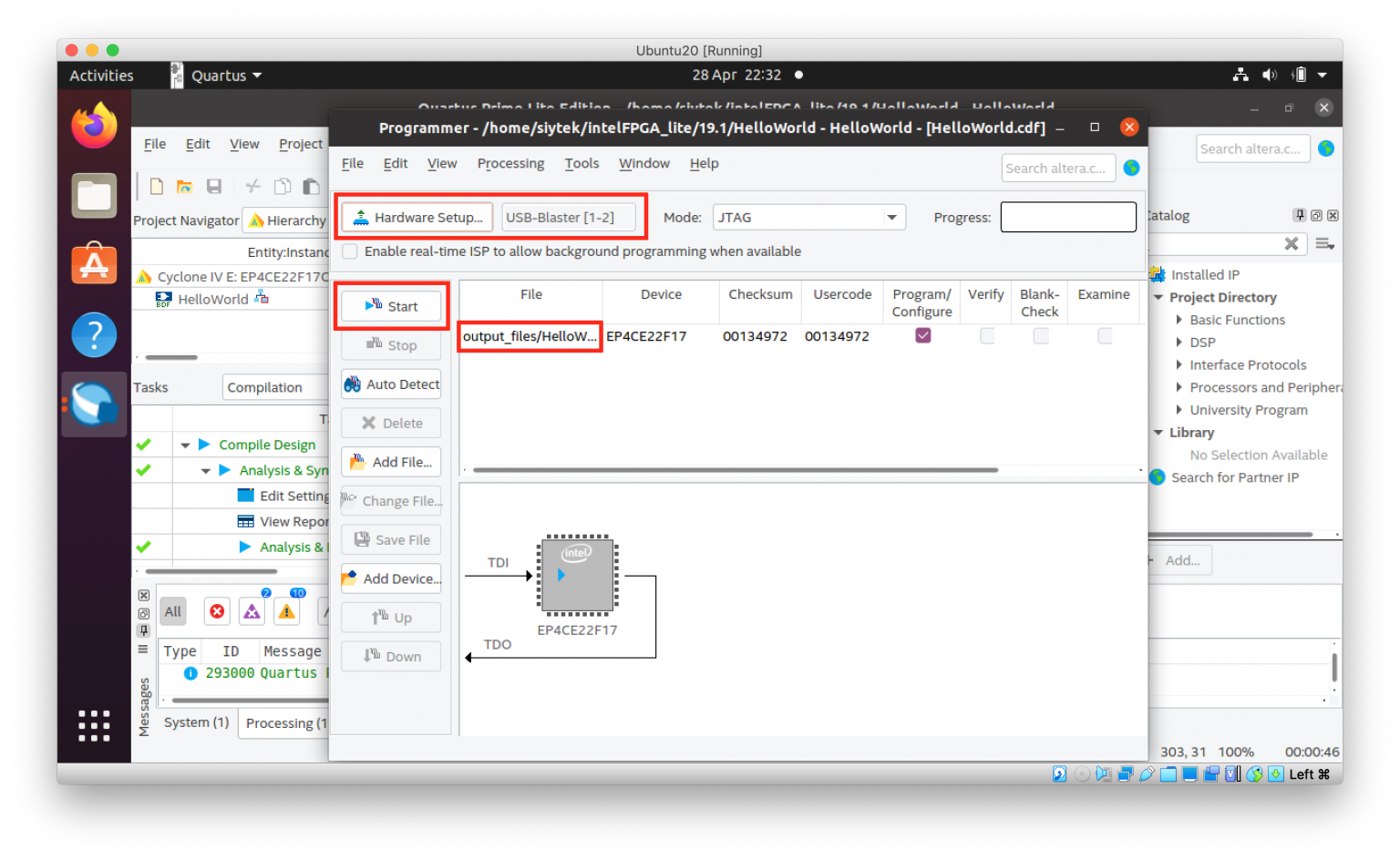Click the Warnings filter showing 10 messages
1400x860 pixels.
coord(286,611)
